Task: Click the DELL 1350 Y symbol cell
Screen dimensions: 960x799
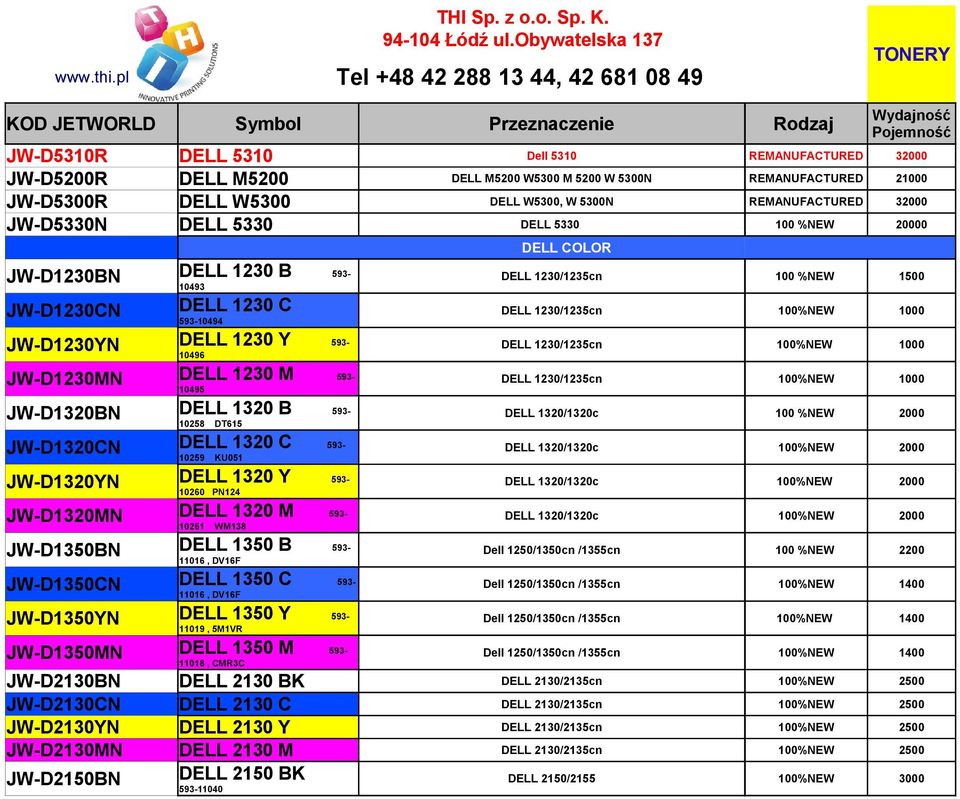Action: pos(268,618)
